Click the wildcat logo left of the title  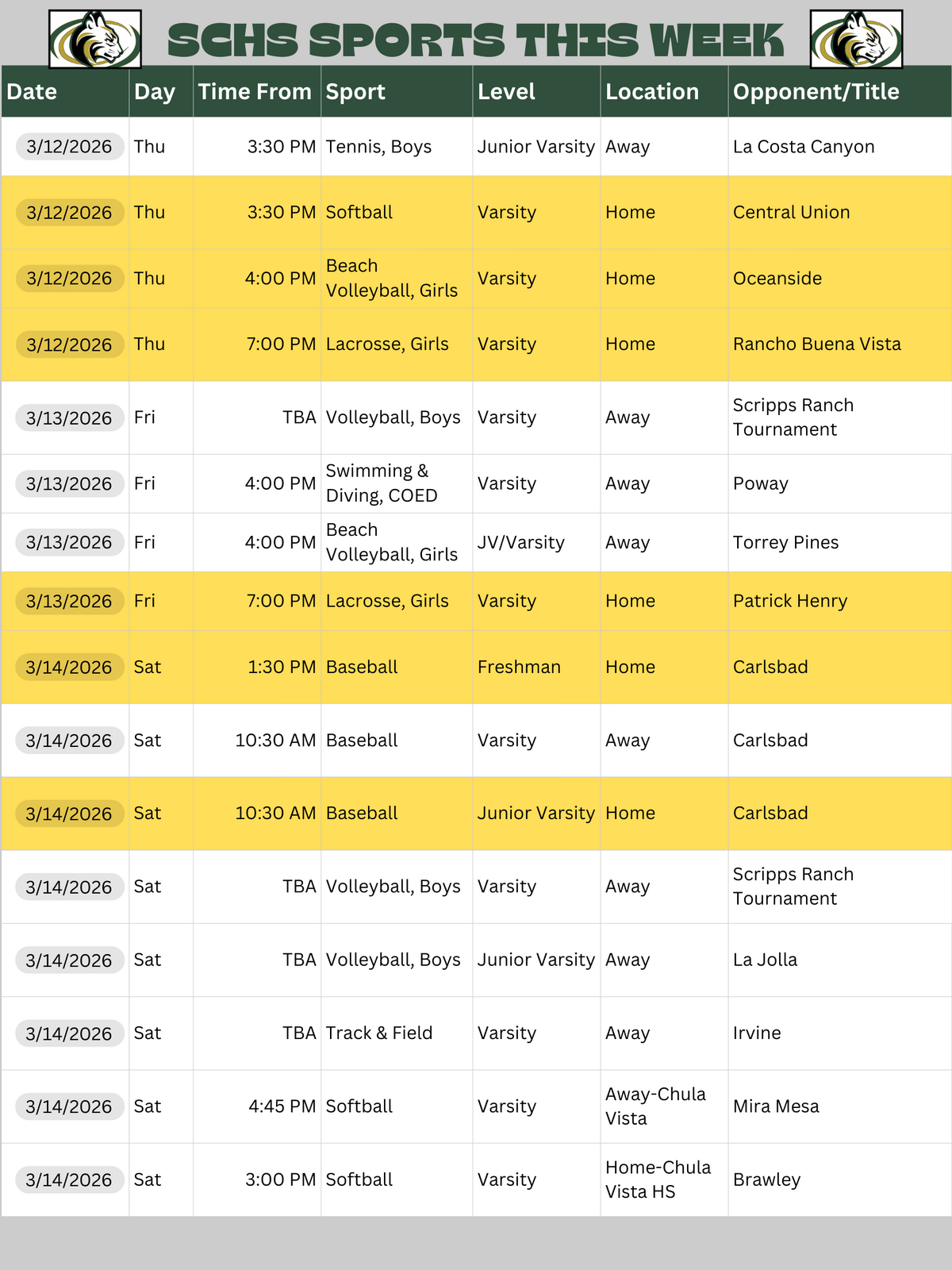click(95, 39)
